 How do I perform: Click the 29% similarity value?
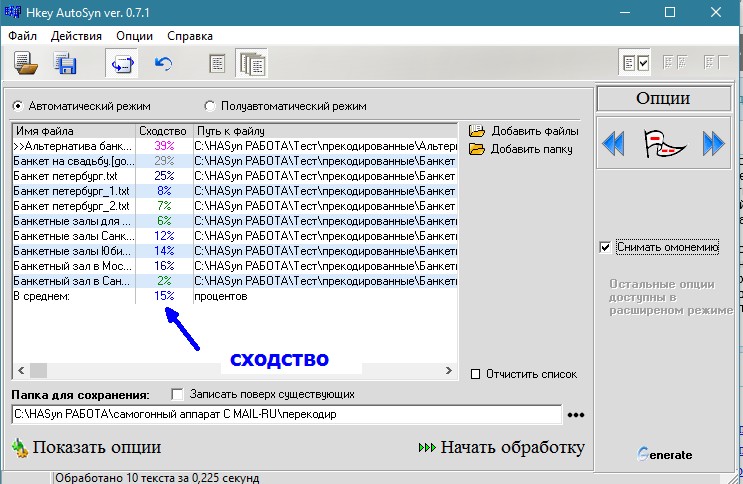coord(164,161)
